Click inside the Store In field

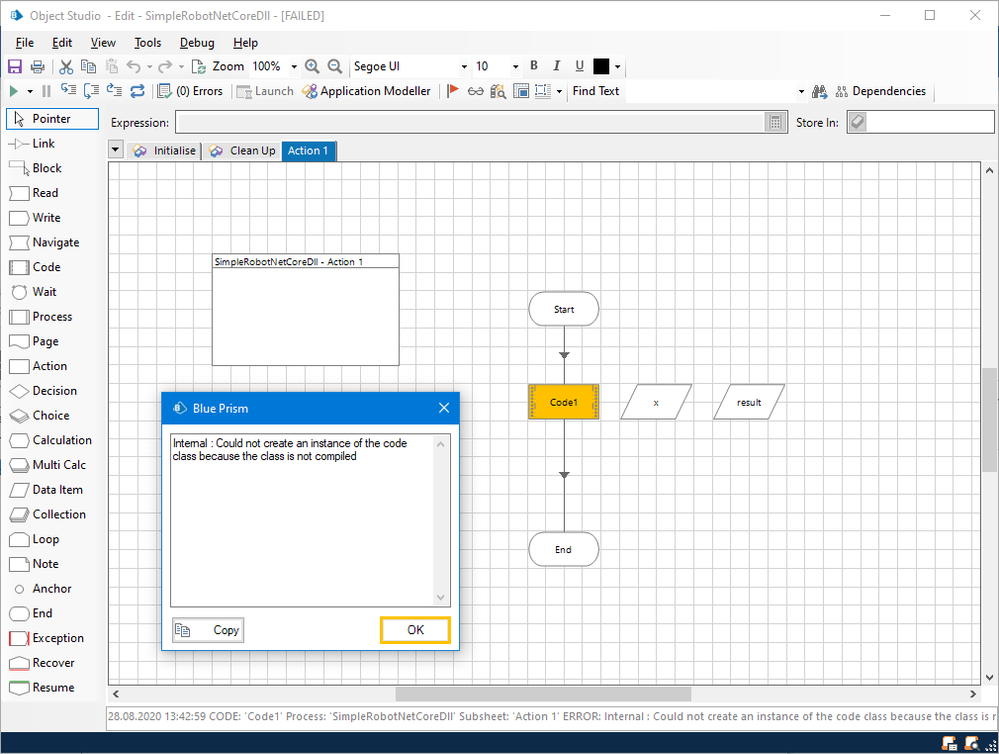click(x=930, y=122)
